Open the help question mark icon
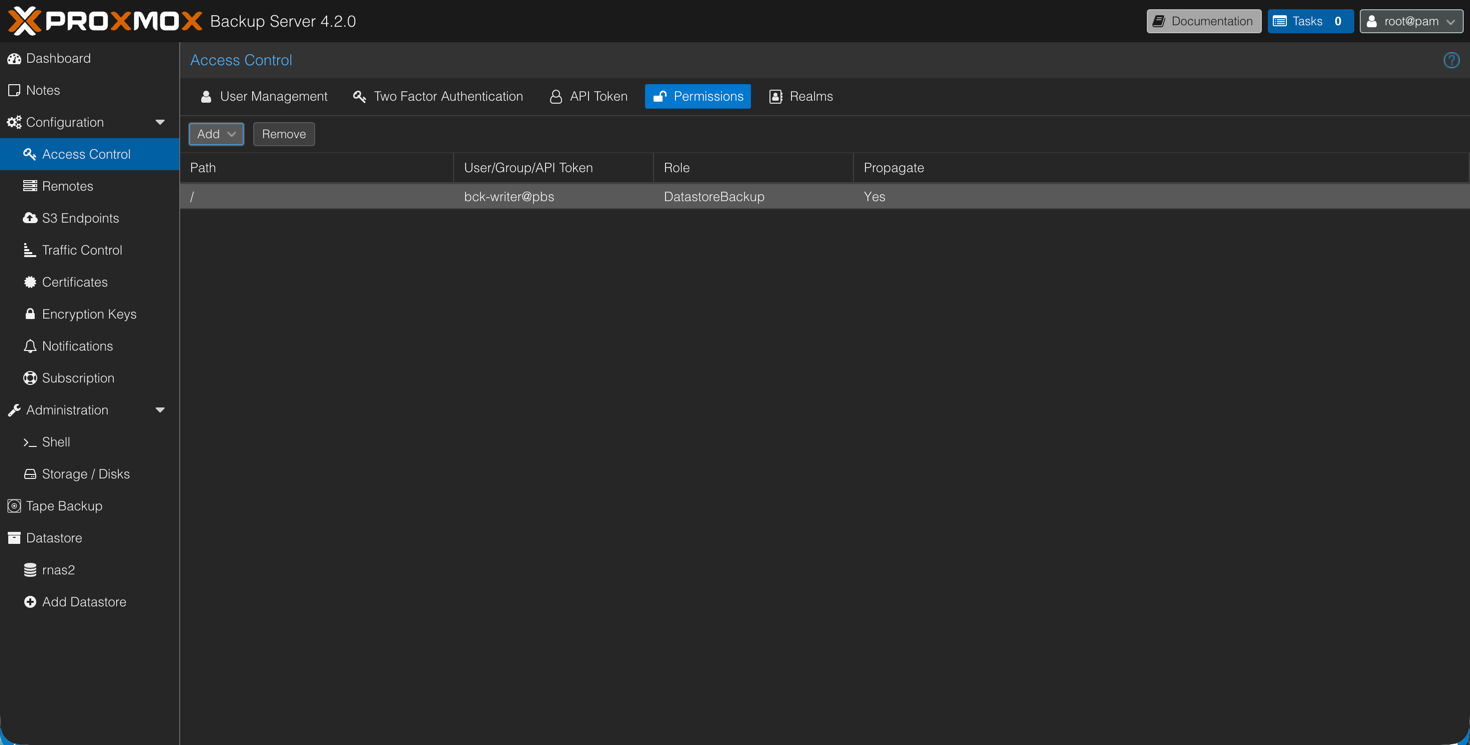Image resolution: width=1470 pixels, height=745 pixels. 1451,60
